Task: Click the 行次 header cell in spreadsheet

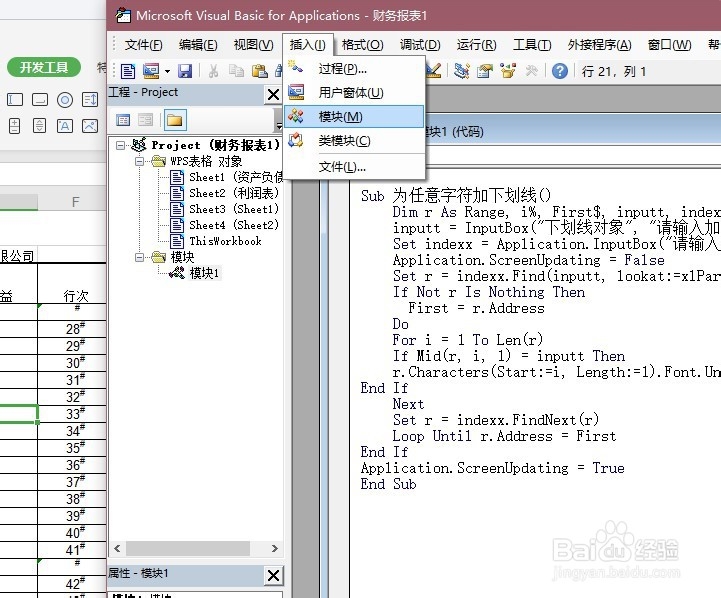Action: pyautogui.click(x=72, y=283)
